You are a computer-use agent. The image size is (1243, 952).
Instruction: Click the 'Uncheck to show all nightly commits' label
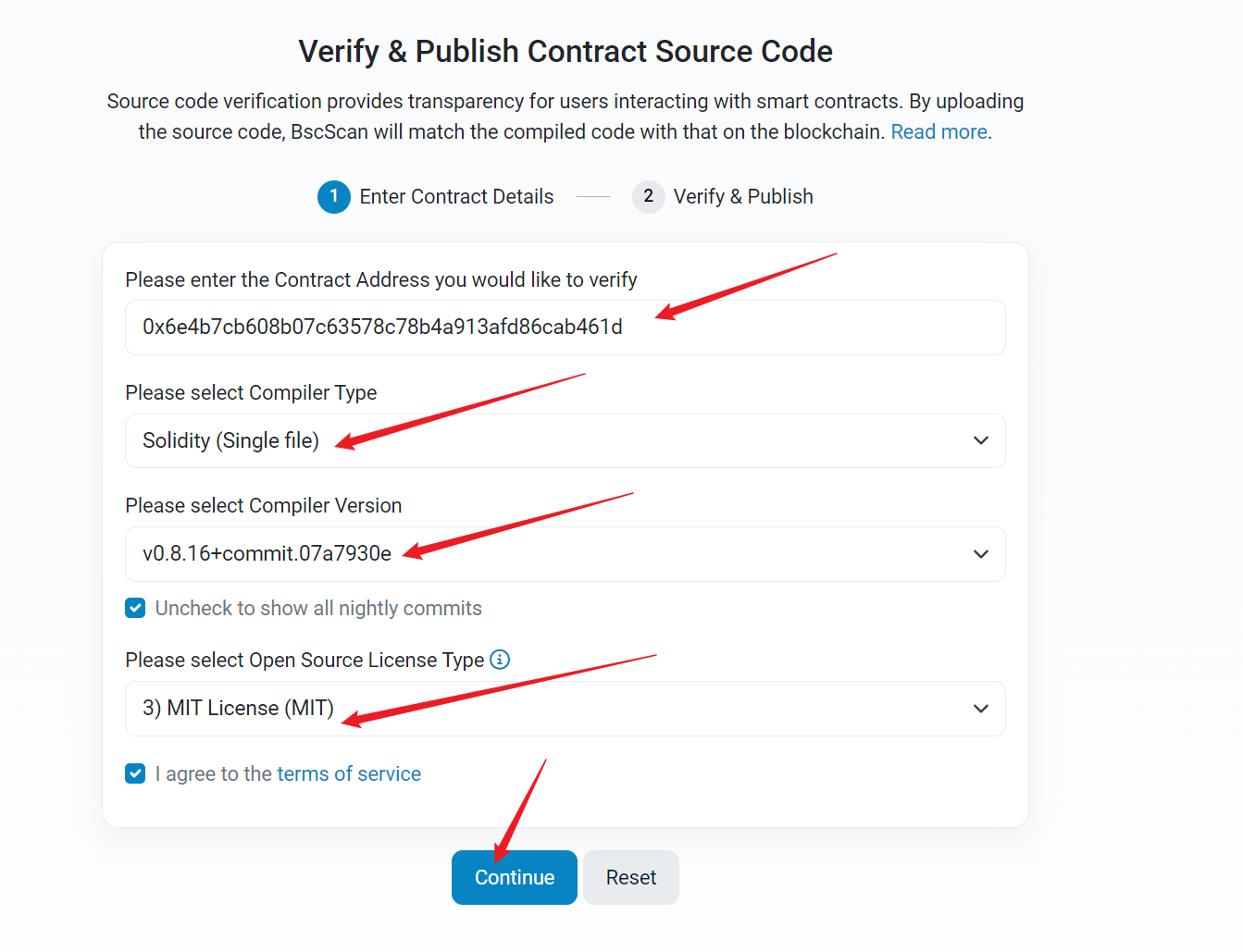tap(318, 608)
